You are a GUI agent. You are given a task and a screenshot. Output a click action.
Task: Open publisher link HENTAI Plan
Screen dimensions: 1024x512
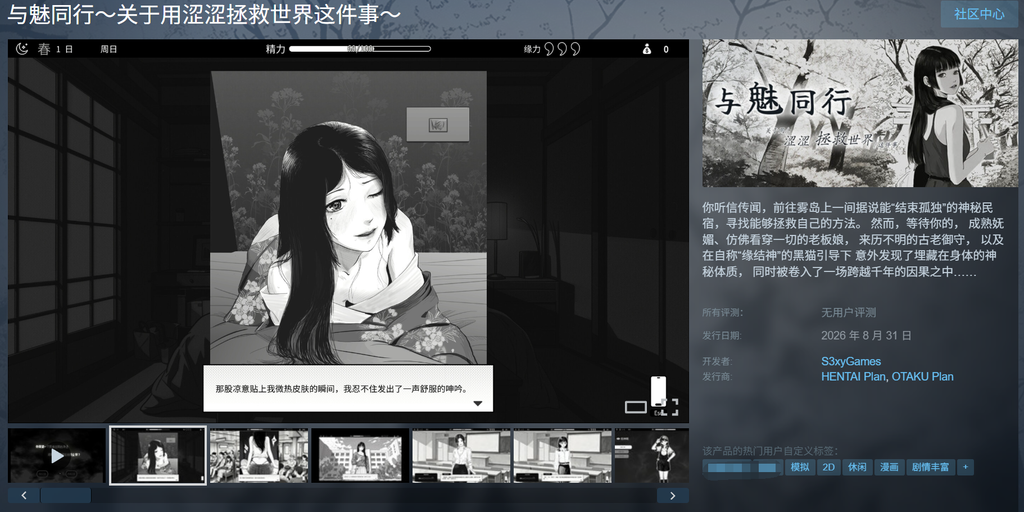pos(852,376)
